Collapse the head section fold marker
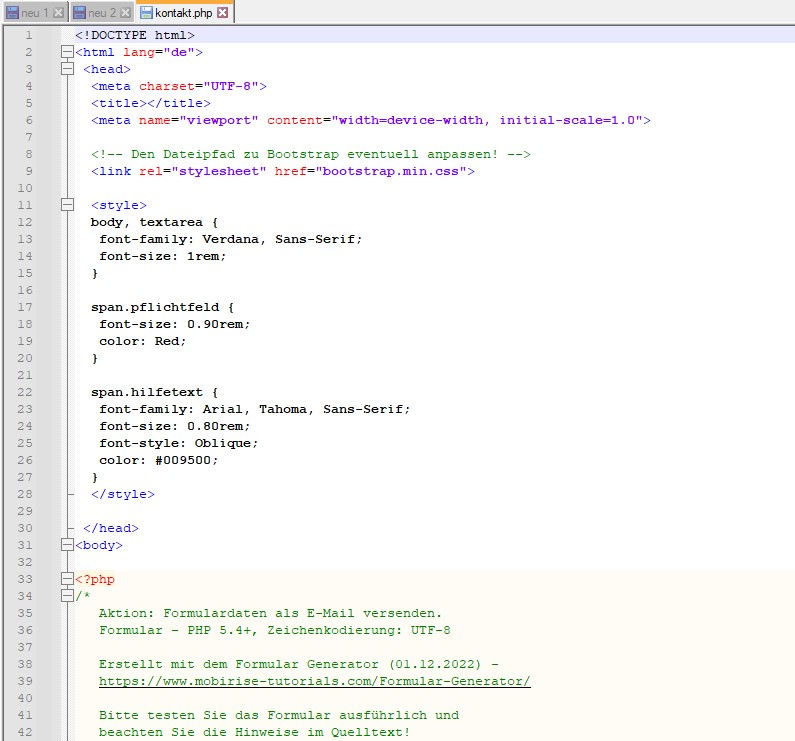The height and width of the screenshot is (741, 795). (x=67, y=69)
